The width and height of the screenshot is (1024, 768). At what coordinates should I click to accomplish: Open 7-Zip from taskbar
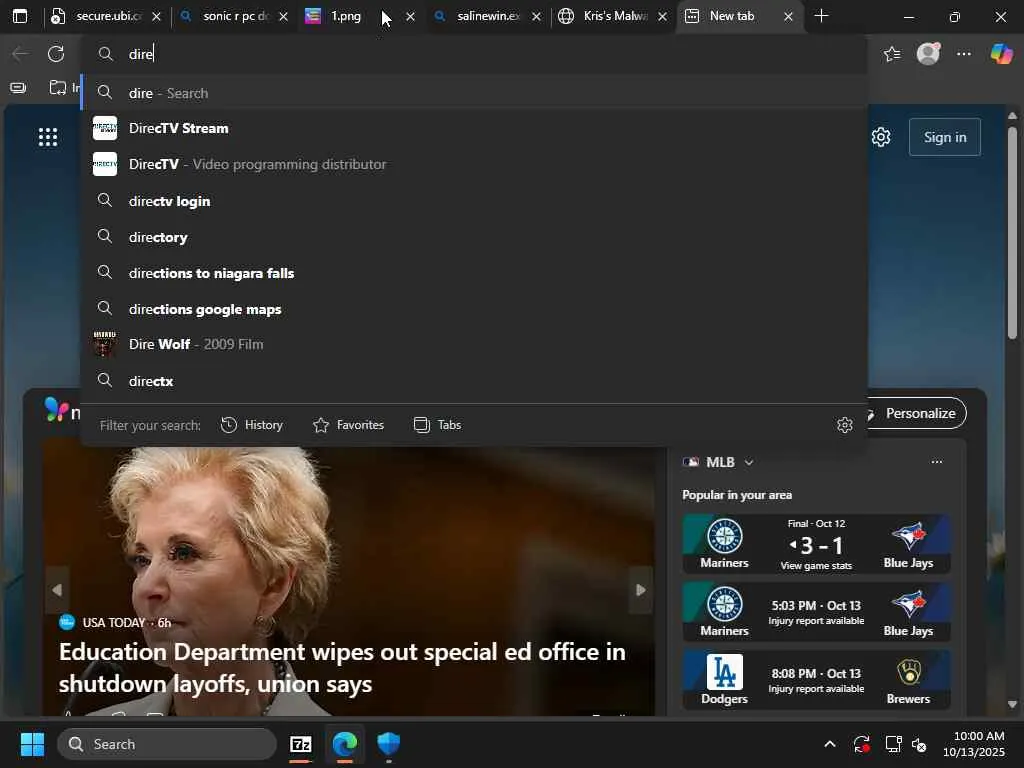point(300,744)
